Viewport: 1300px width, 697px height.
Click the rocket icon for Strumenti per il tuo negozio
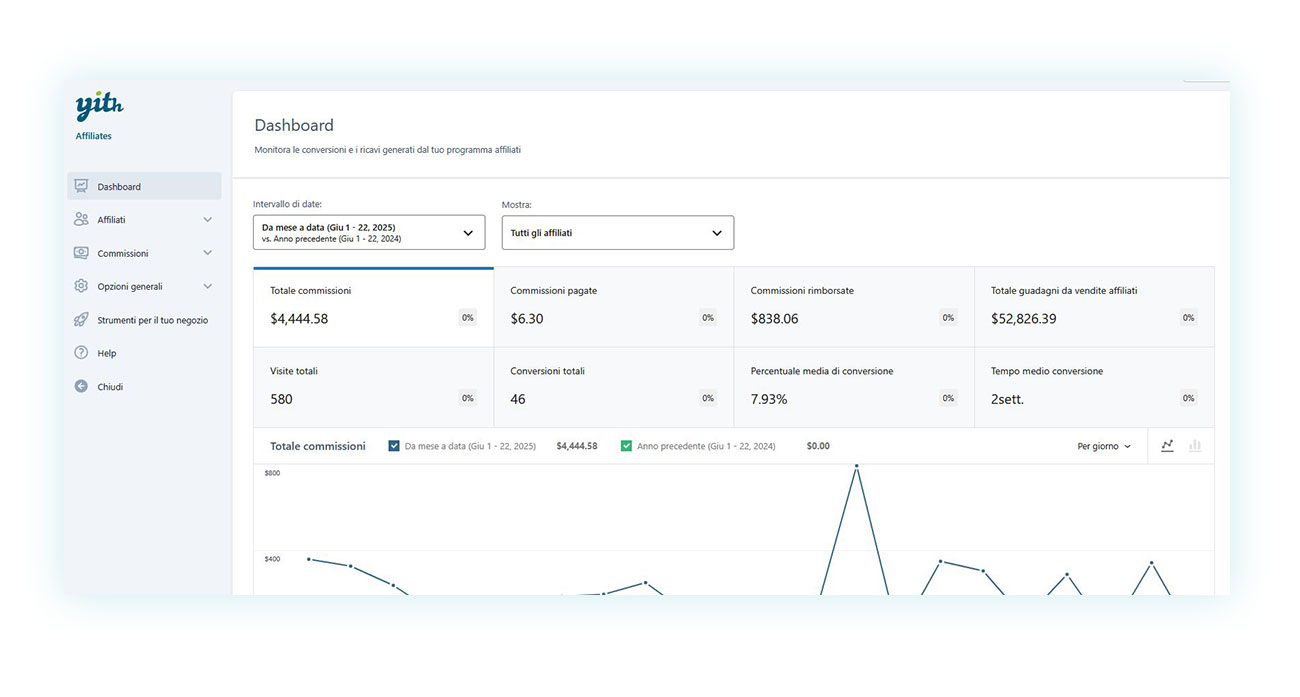point(81,320)
